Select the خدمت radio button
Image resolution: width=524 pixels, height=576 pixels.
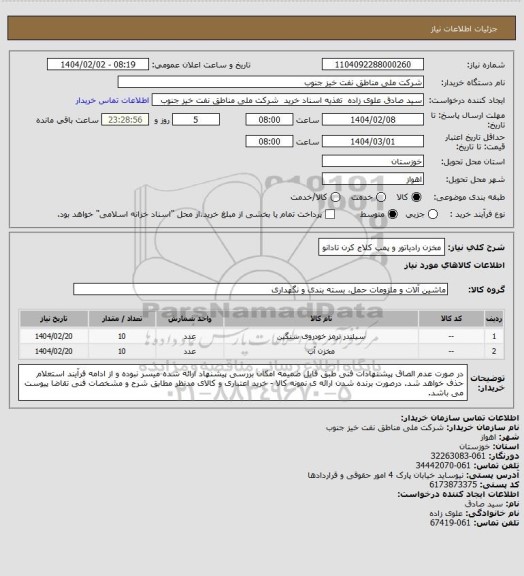[x=381, y=197]
